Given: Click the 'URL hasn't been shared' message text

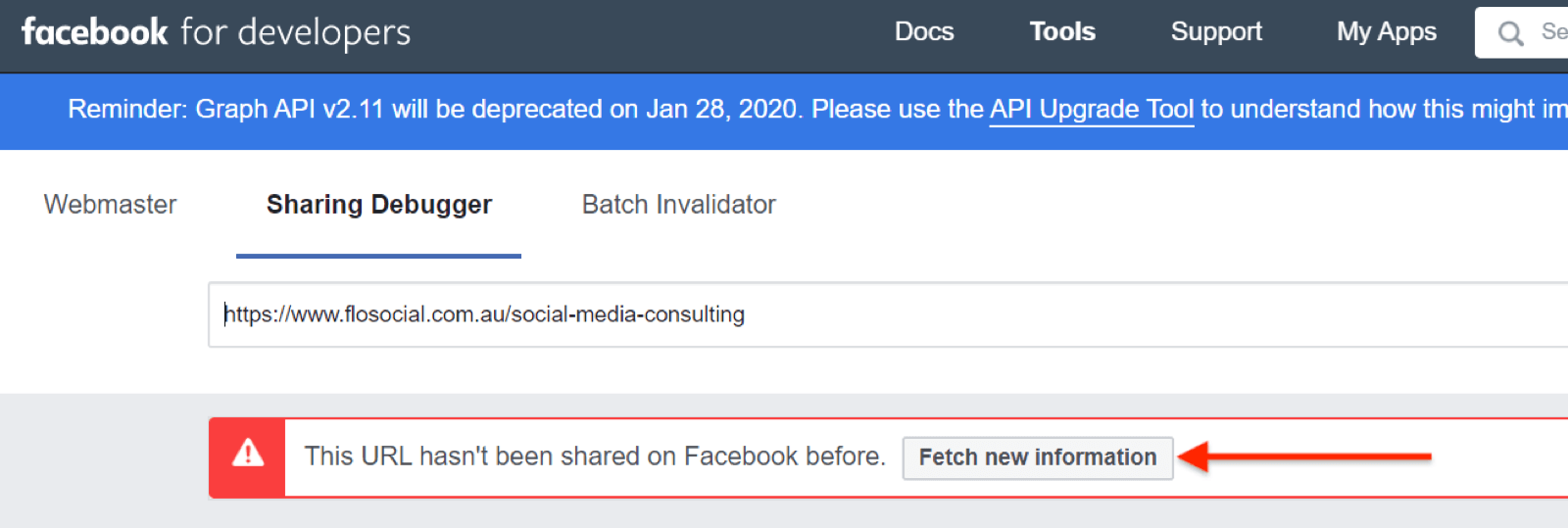Looking at the screenshot, I should click(x=594, y=456).
